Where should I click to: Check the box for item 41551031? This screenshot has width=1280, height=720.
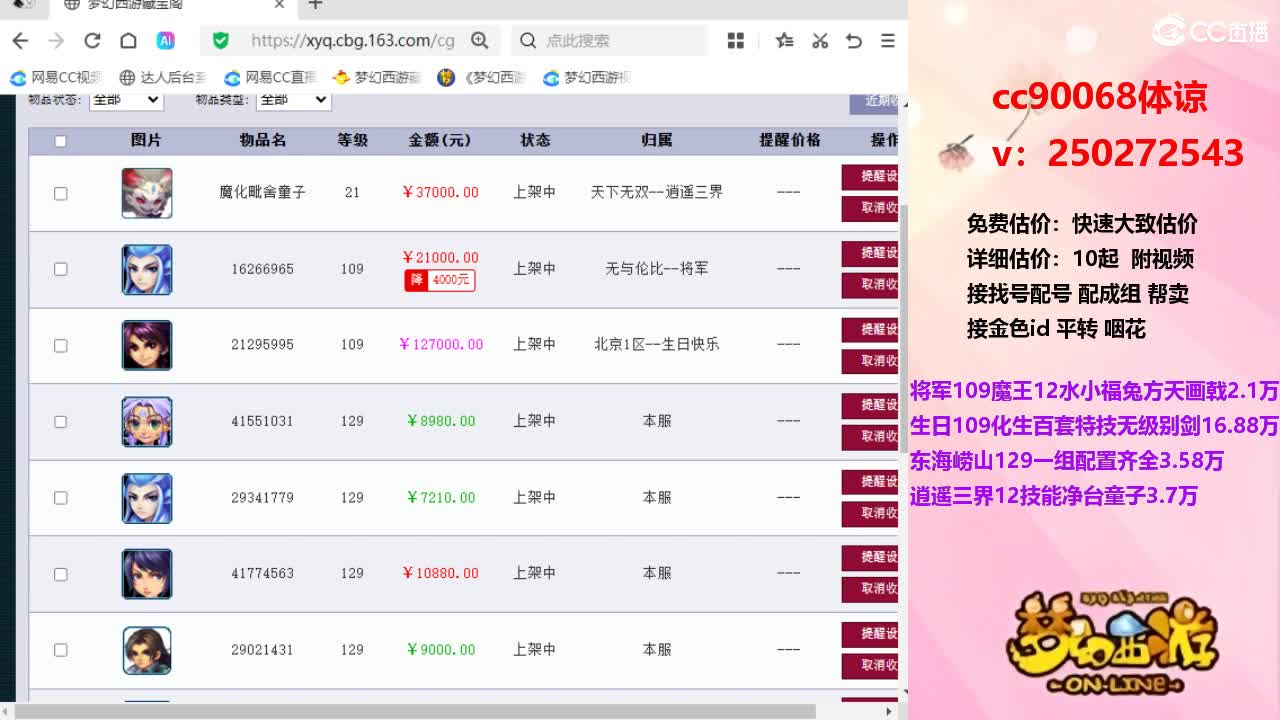[60, 421]
